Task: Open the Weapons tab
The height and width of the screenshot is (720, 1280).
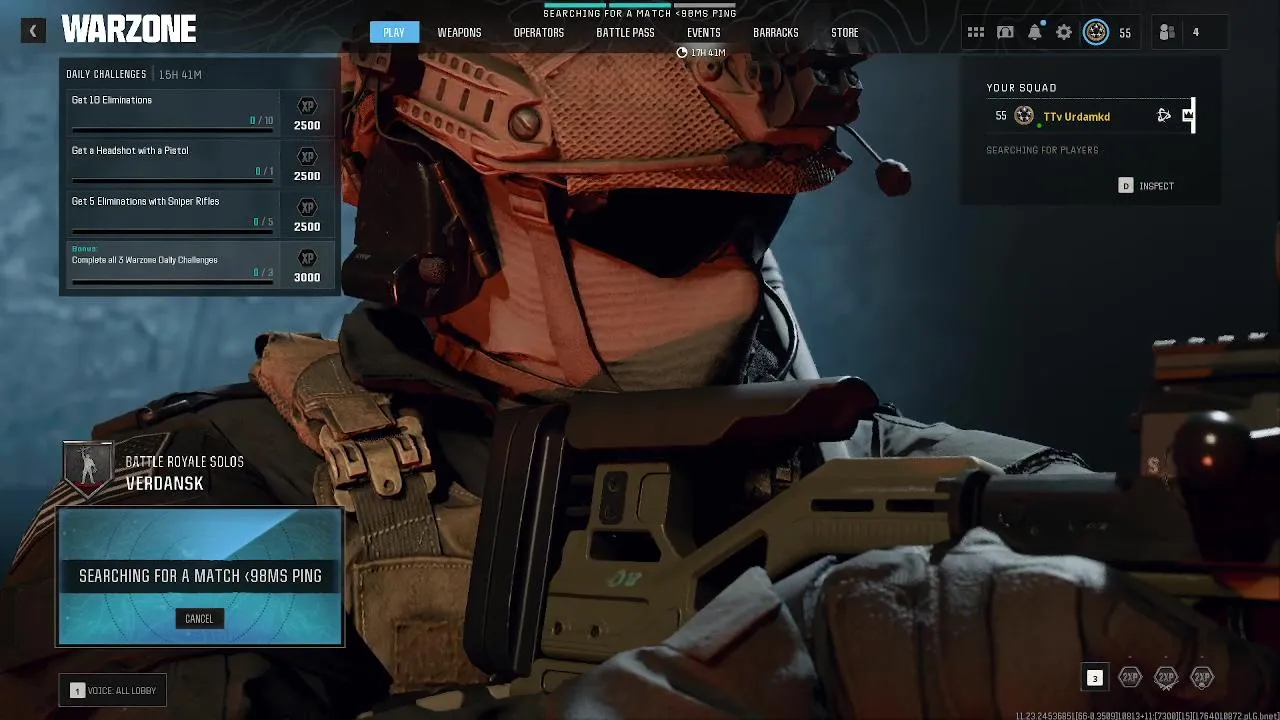Action: [x=459, y=33]
